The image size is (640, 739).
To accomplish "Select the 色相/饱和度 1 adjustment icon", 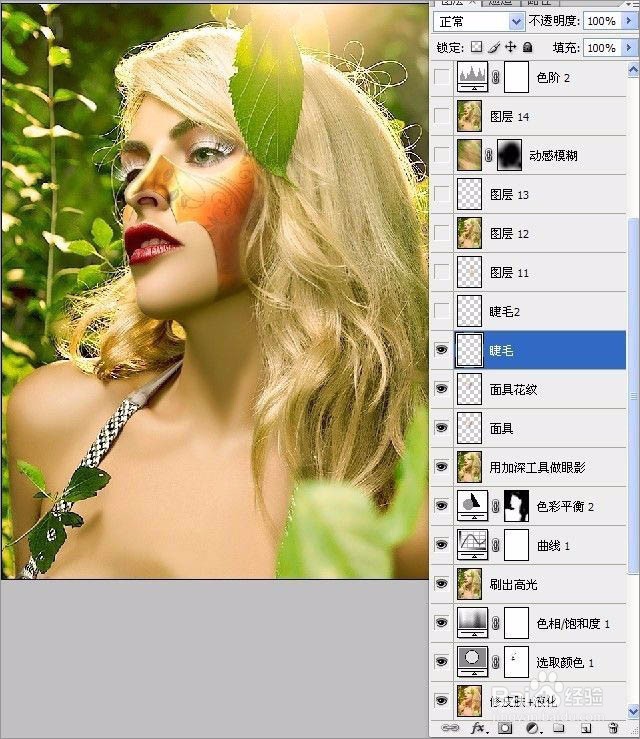I will pos(472,623).
